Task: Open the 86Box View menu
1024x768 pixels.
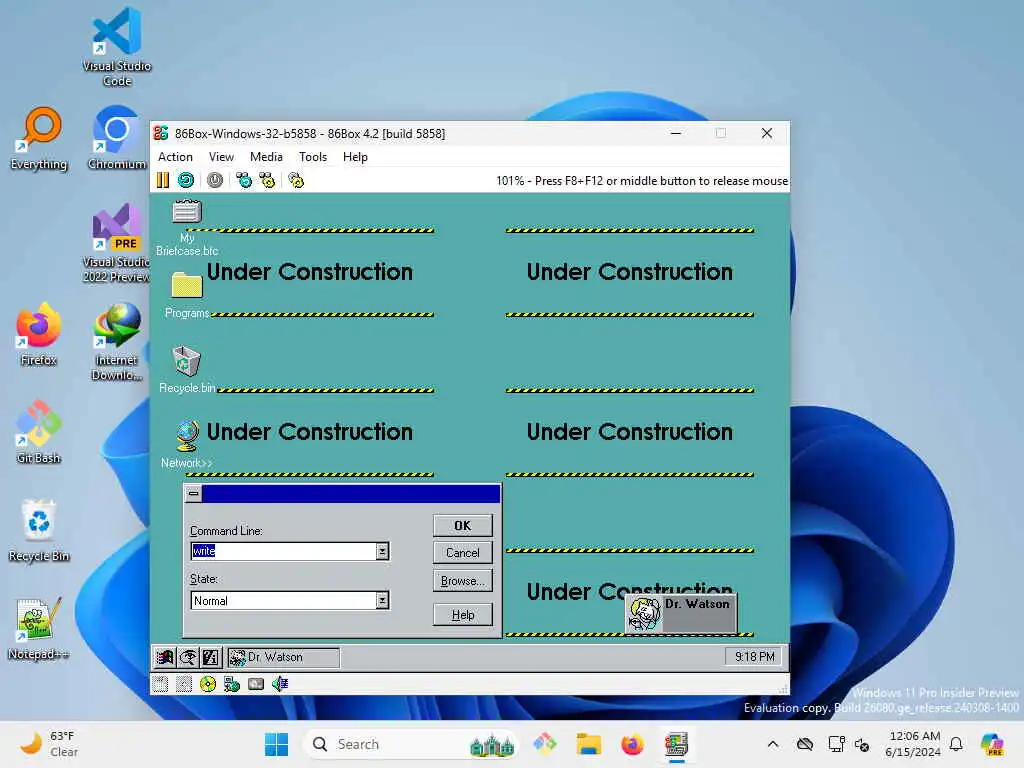Action: (221, 157)
